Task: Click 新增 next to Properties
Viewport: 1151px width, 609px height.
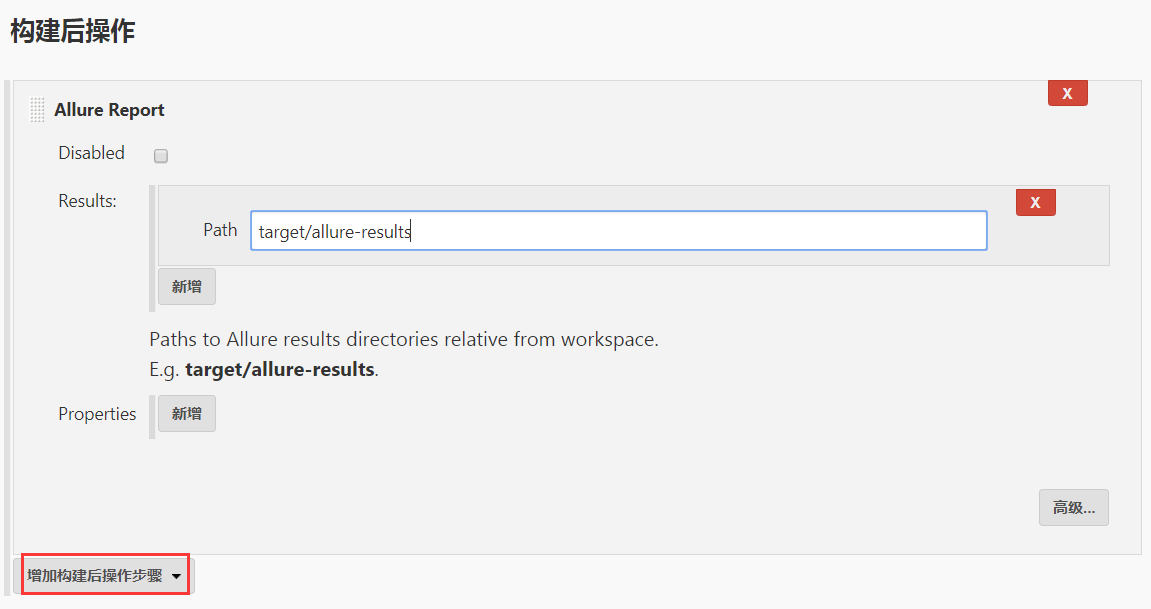Action: pyautogui.click(x=187, y=413)
